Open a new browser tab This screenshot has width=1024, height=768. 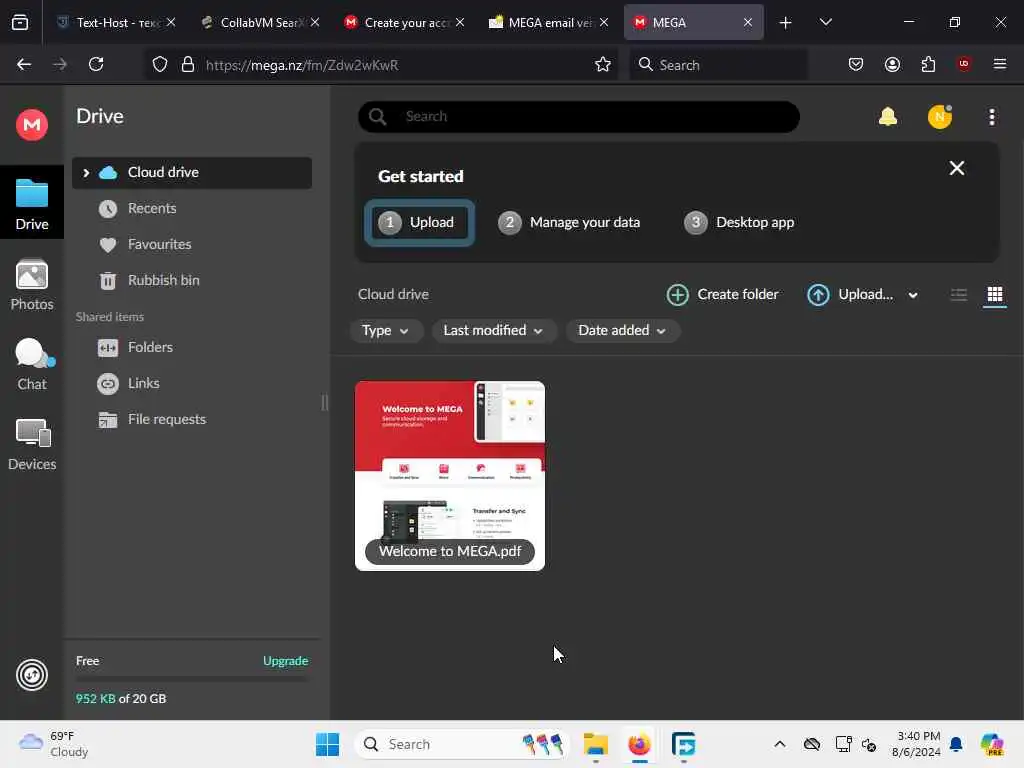click(785, 23)
